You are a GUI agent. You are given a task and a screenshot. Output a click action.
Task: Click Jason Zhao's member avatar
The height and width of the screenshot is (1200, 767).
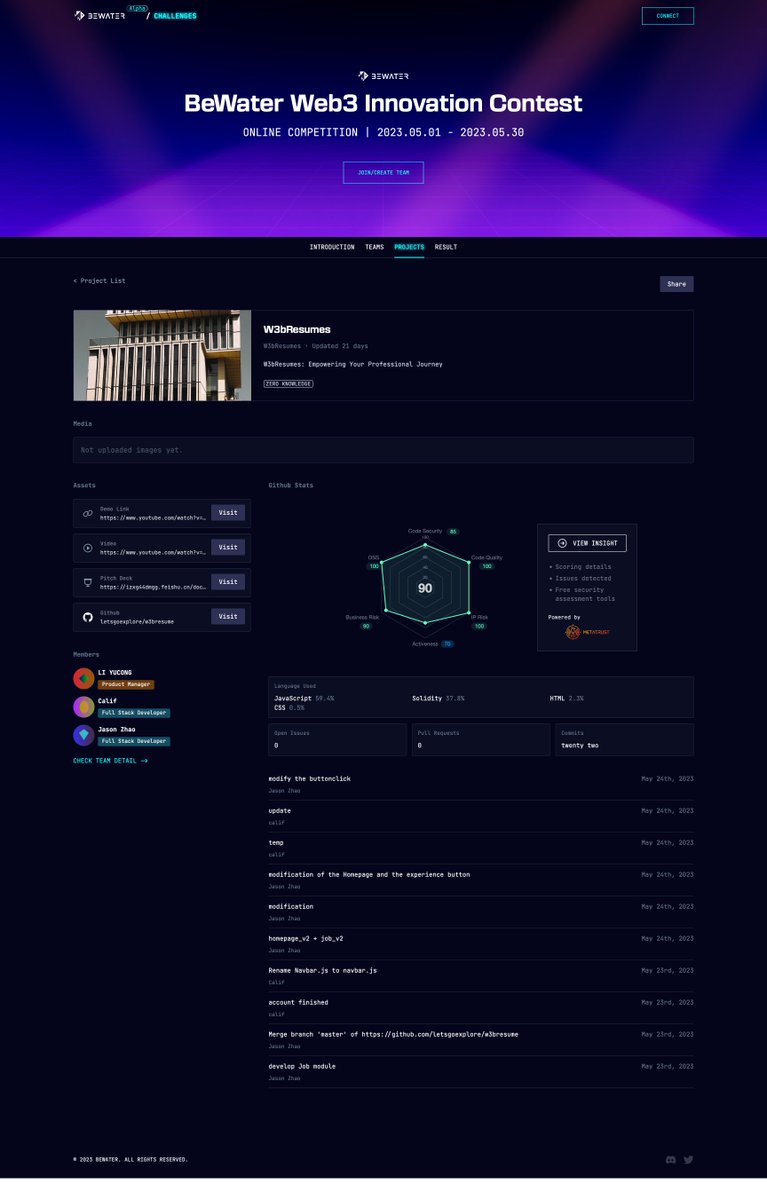[84, 735]
